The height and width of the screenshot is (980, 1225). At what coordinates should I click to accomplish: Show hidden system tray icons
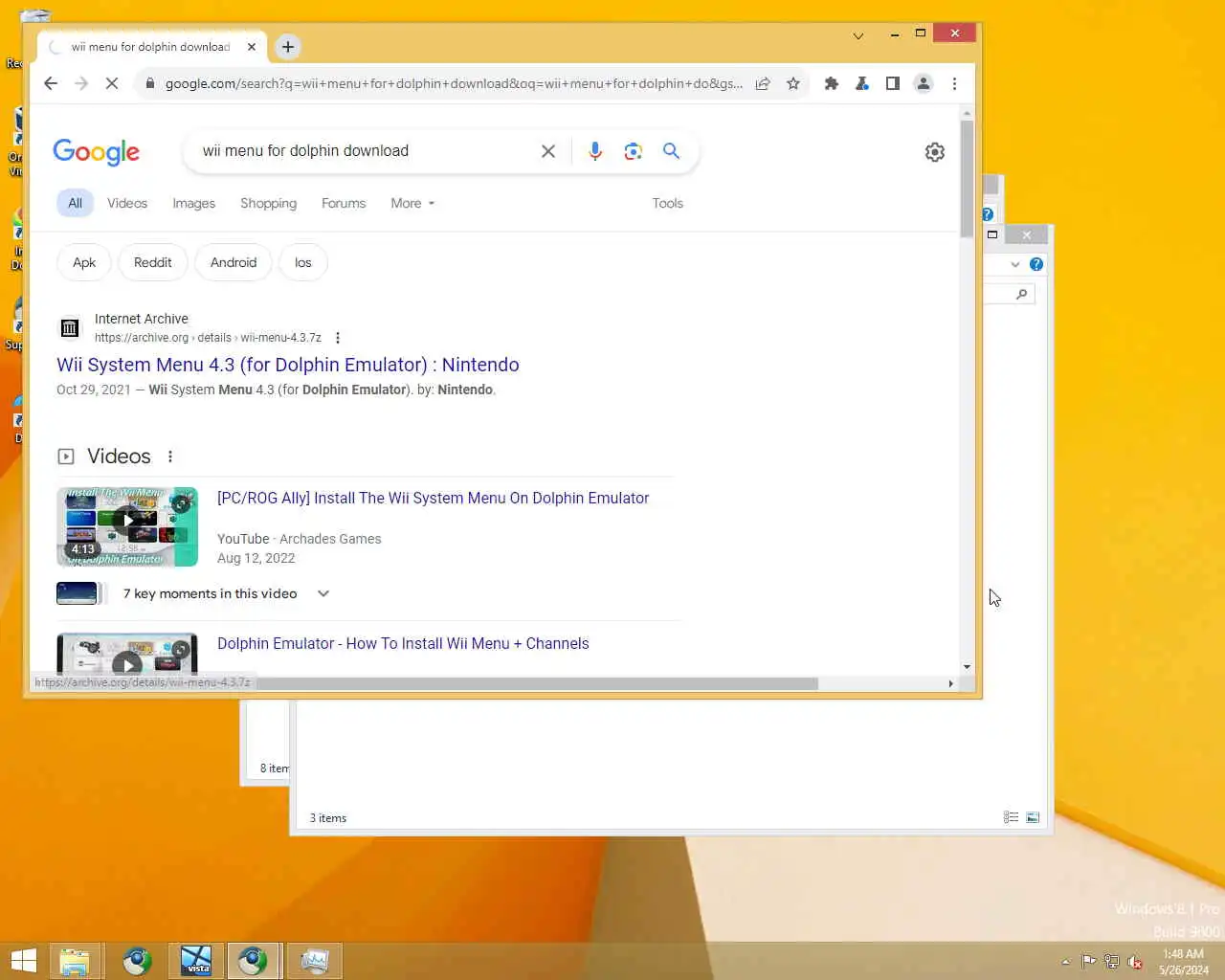pos(1065,962)
